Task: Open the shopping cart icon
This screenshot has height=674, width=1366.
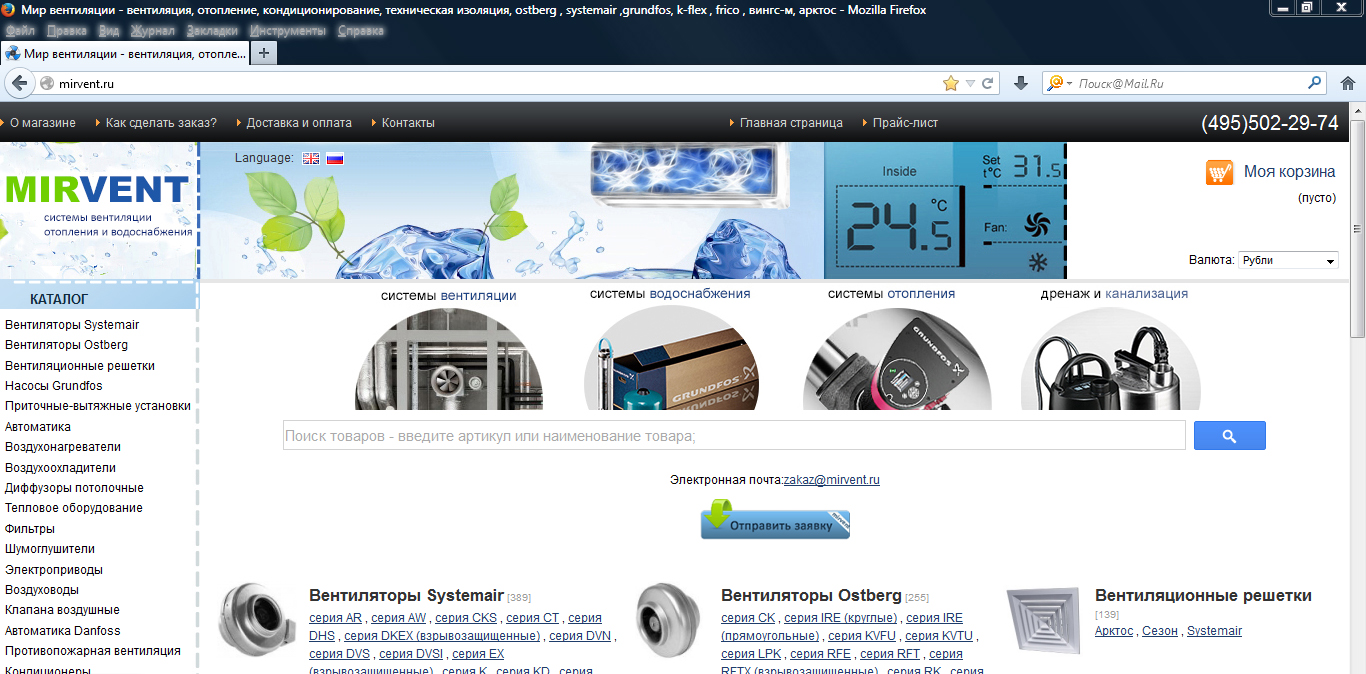Action: coord(1219,172)
